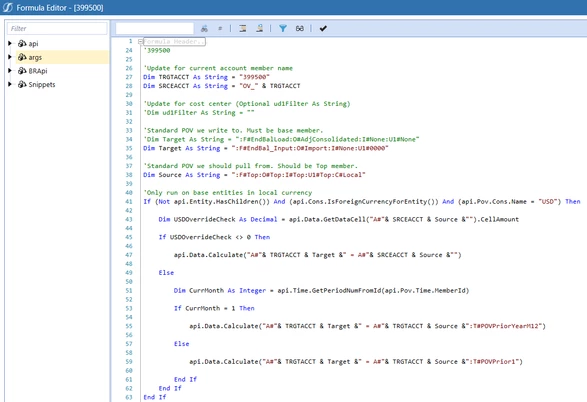Viewport: 587px width, 402px height.
Task: Click the Formula Editor app logo icon
Action: 8,7
